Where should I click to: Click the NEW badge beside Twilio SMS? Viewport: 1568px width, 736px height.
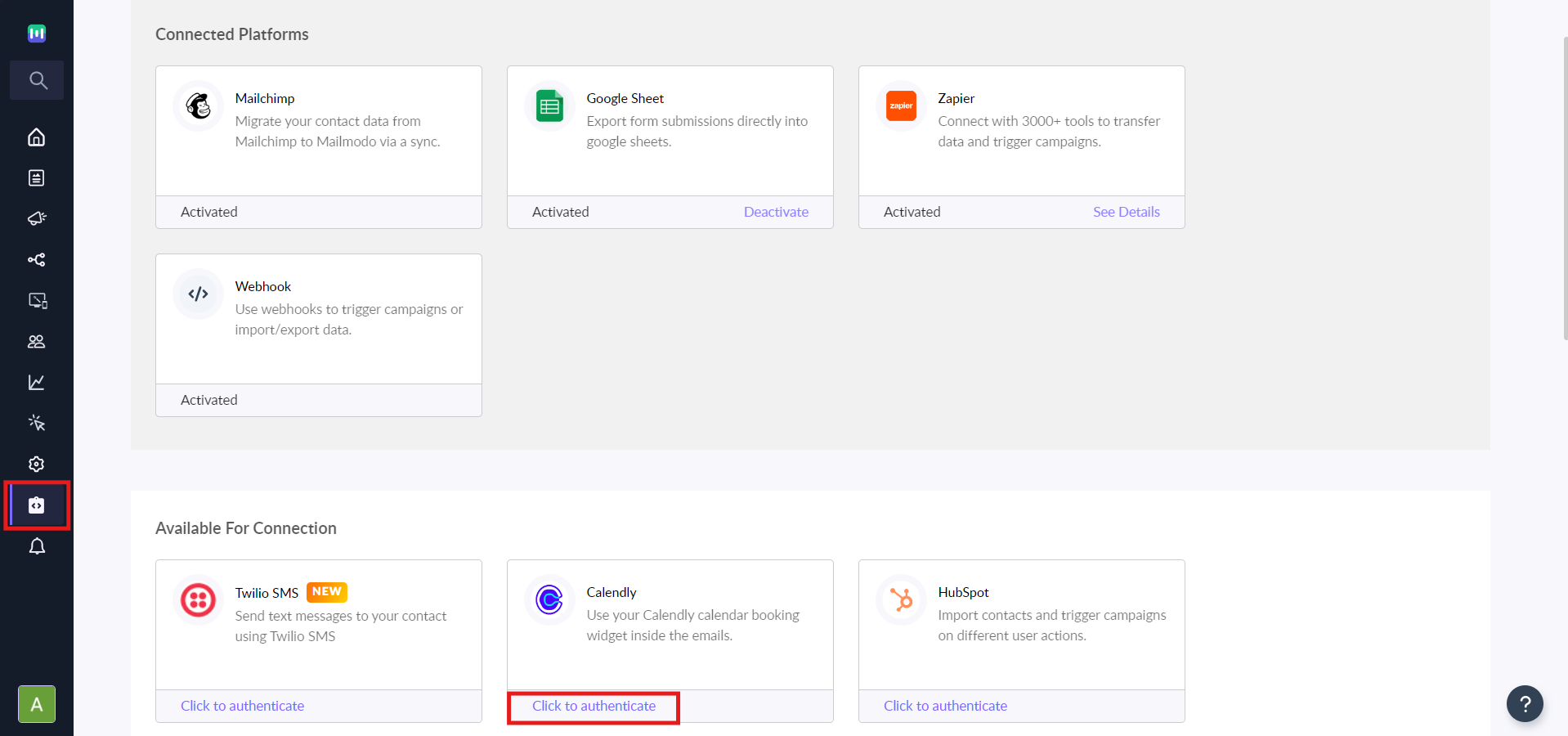[327, 591]
